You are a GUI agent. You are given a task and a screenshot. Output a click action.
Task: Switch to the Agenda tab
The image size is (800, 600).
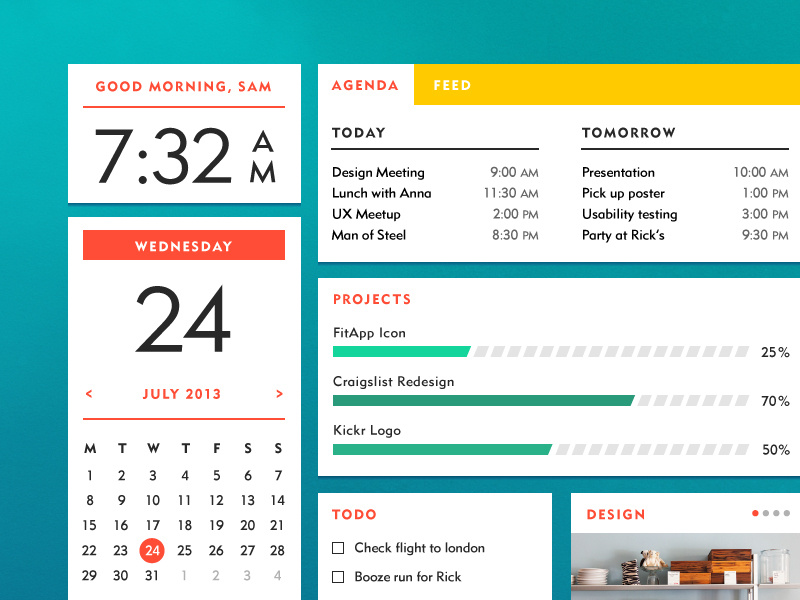pyautogui.click(x=366, y=85)
